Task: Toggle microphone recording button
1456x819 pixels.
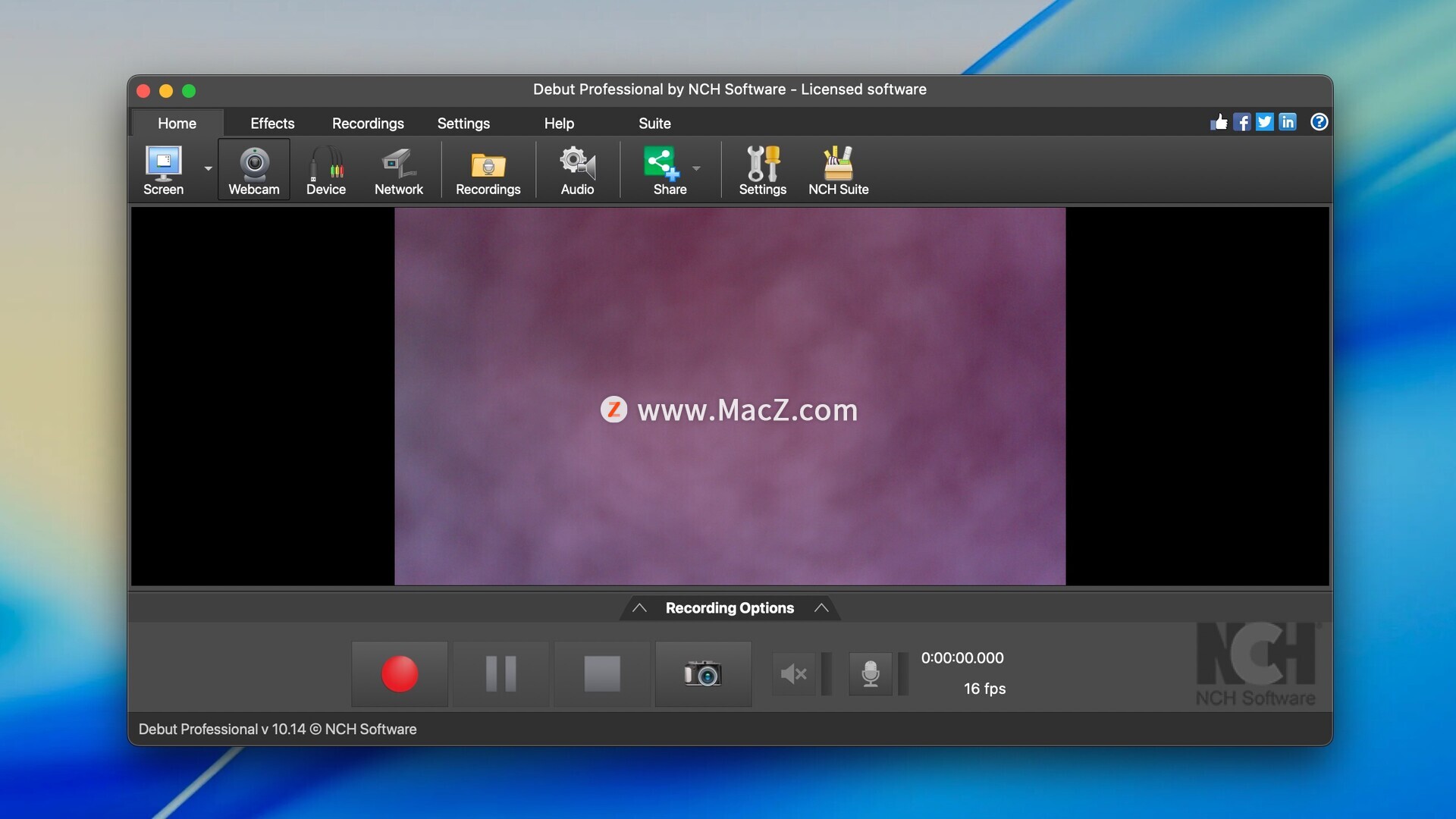Action: coord(871,673)
